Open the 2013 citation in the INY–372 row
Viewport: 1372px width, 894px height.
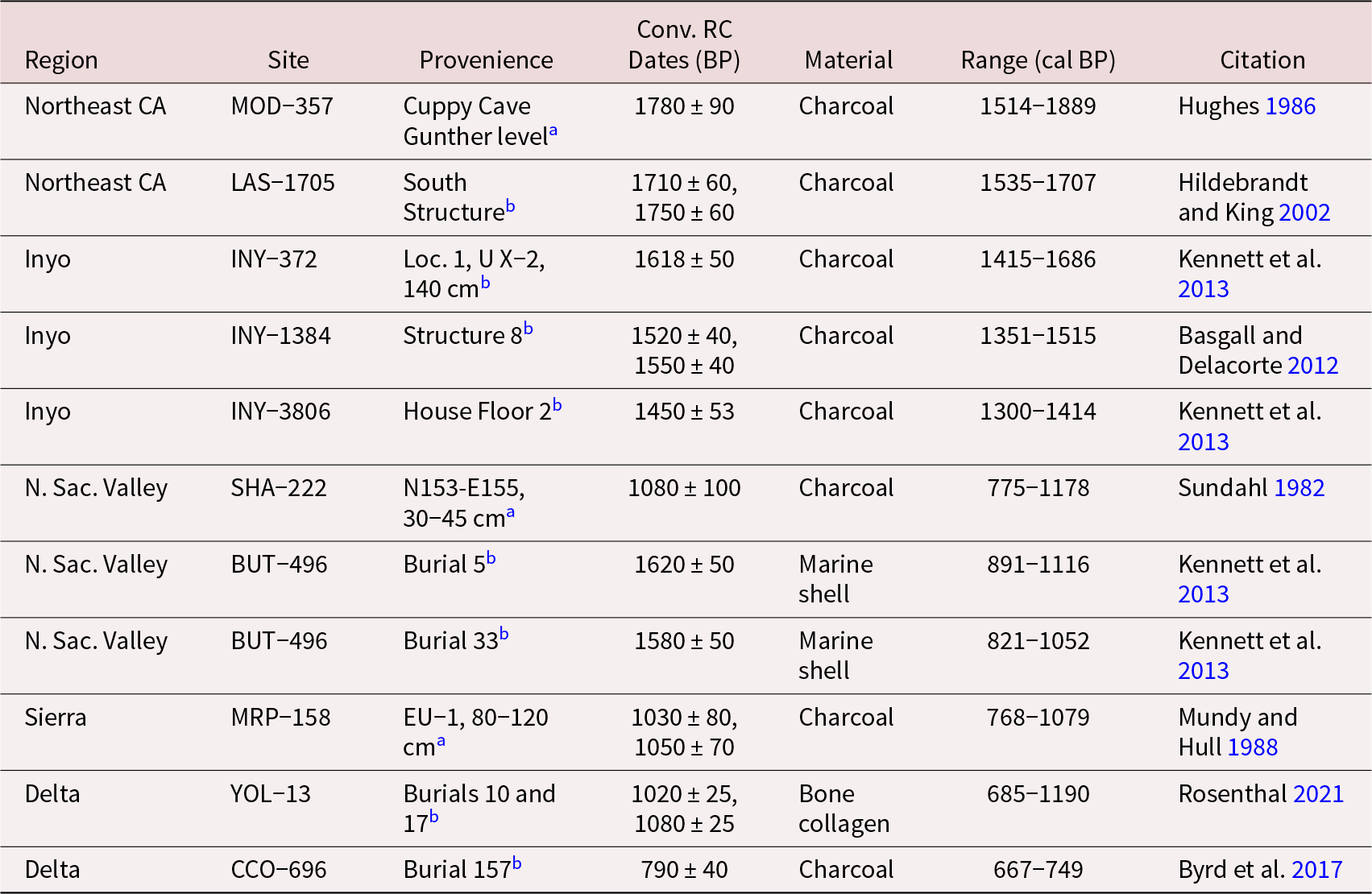click(x=1203, y=289)
